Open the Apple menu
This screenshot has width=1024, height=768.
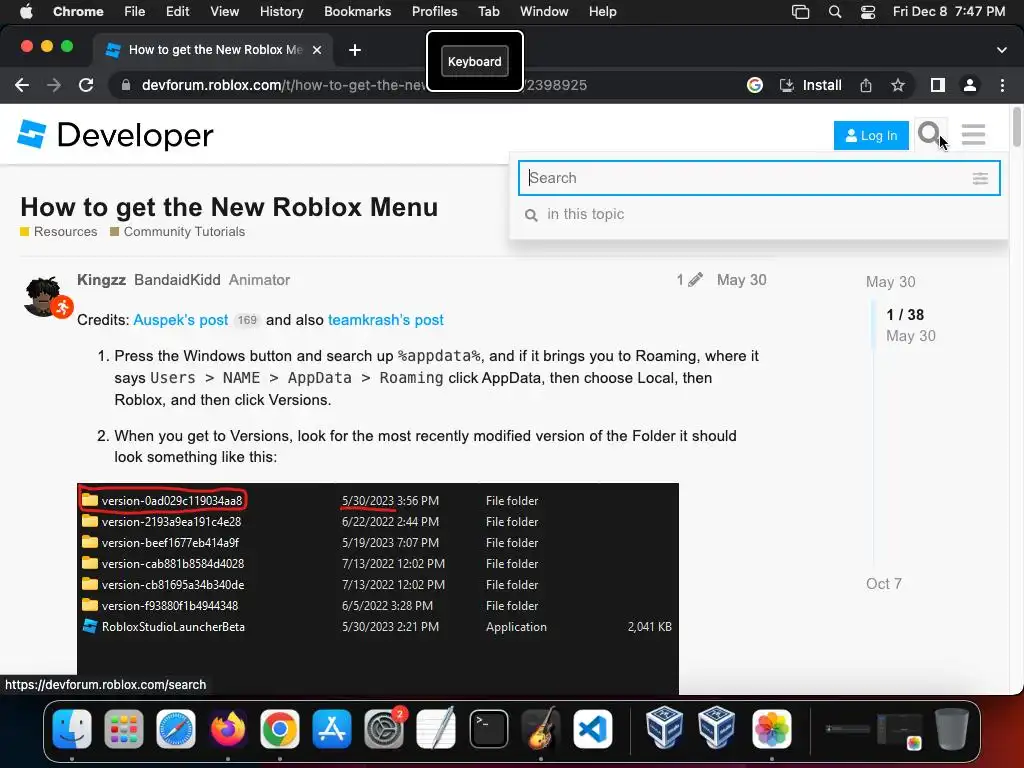click(26, 12)
